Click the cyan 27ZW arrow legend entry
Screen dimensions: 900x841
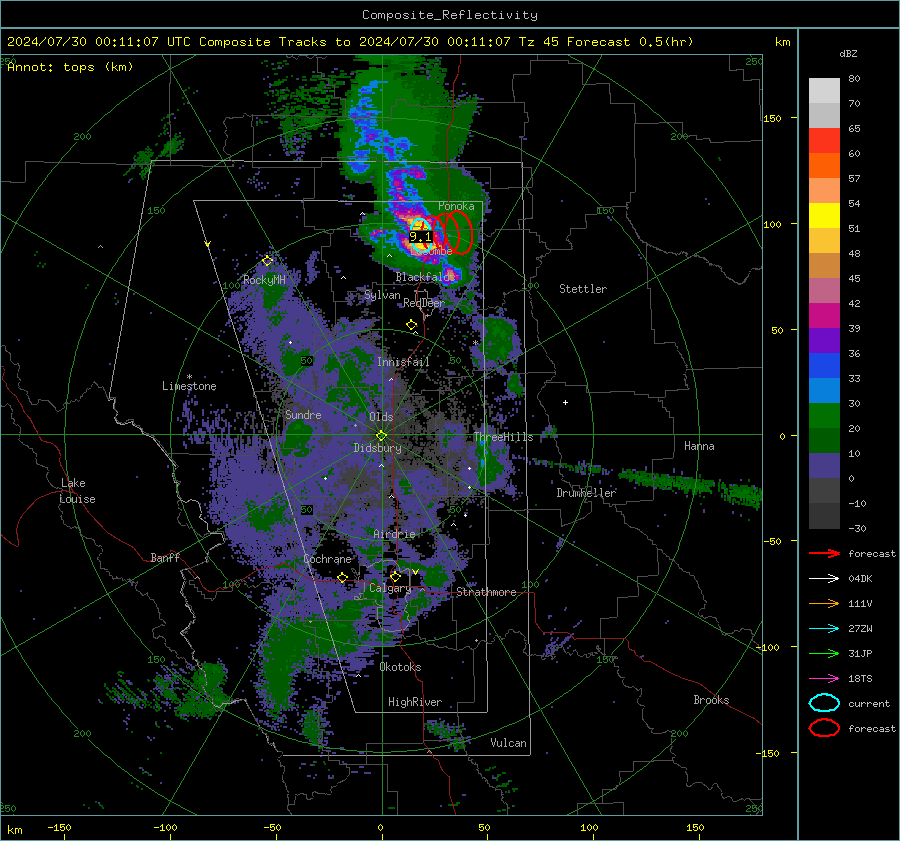click(x=824, y=628)
